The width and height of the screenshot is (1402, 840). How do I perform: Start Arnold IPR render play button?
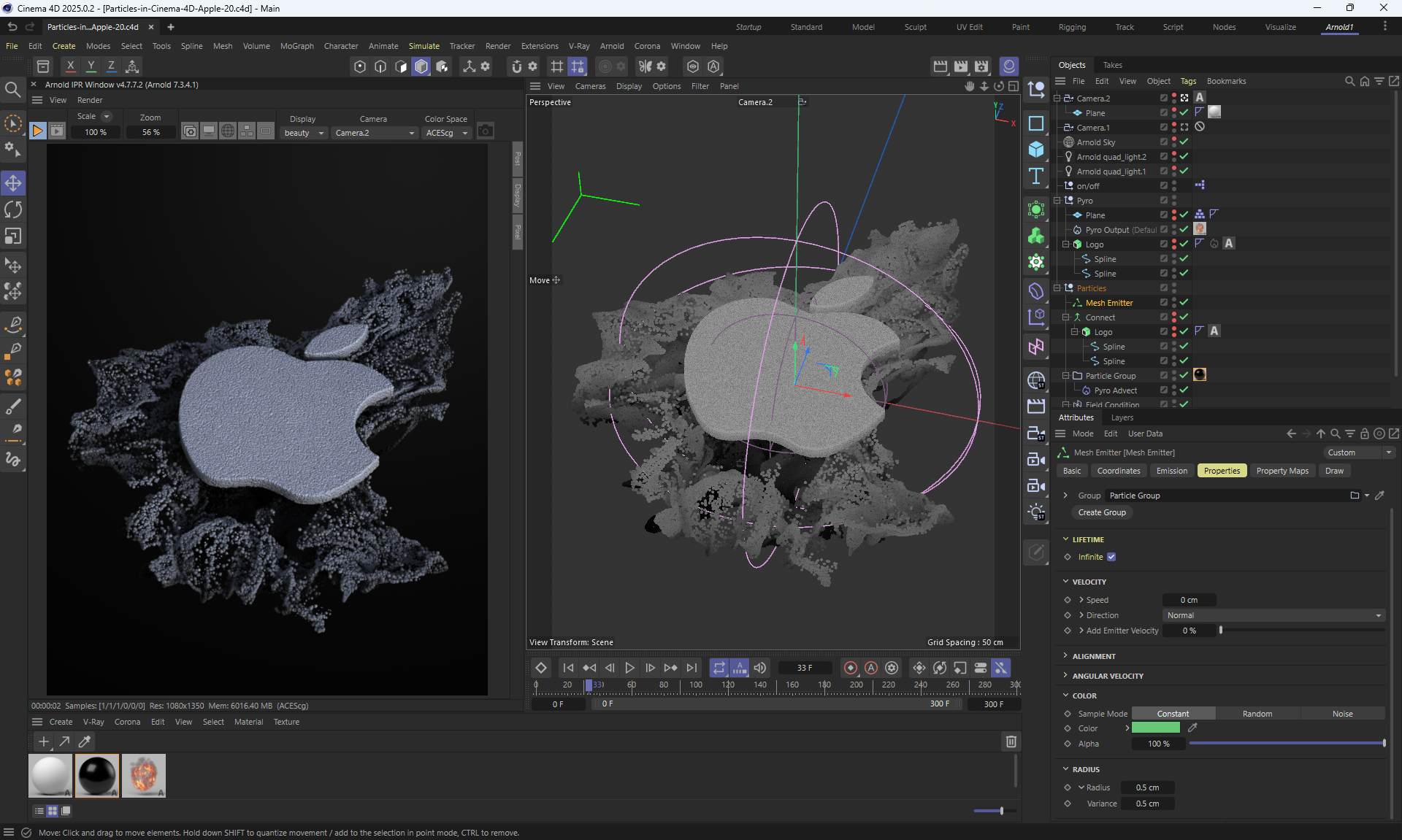(x=37, y=131)
